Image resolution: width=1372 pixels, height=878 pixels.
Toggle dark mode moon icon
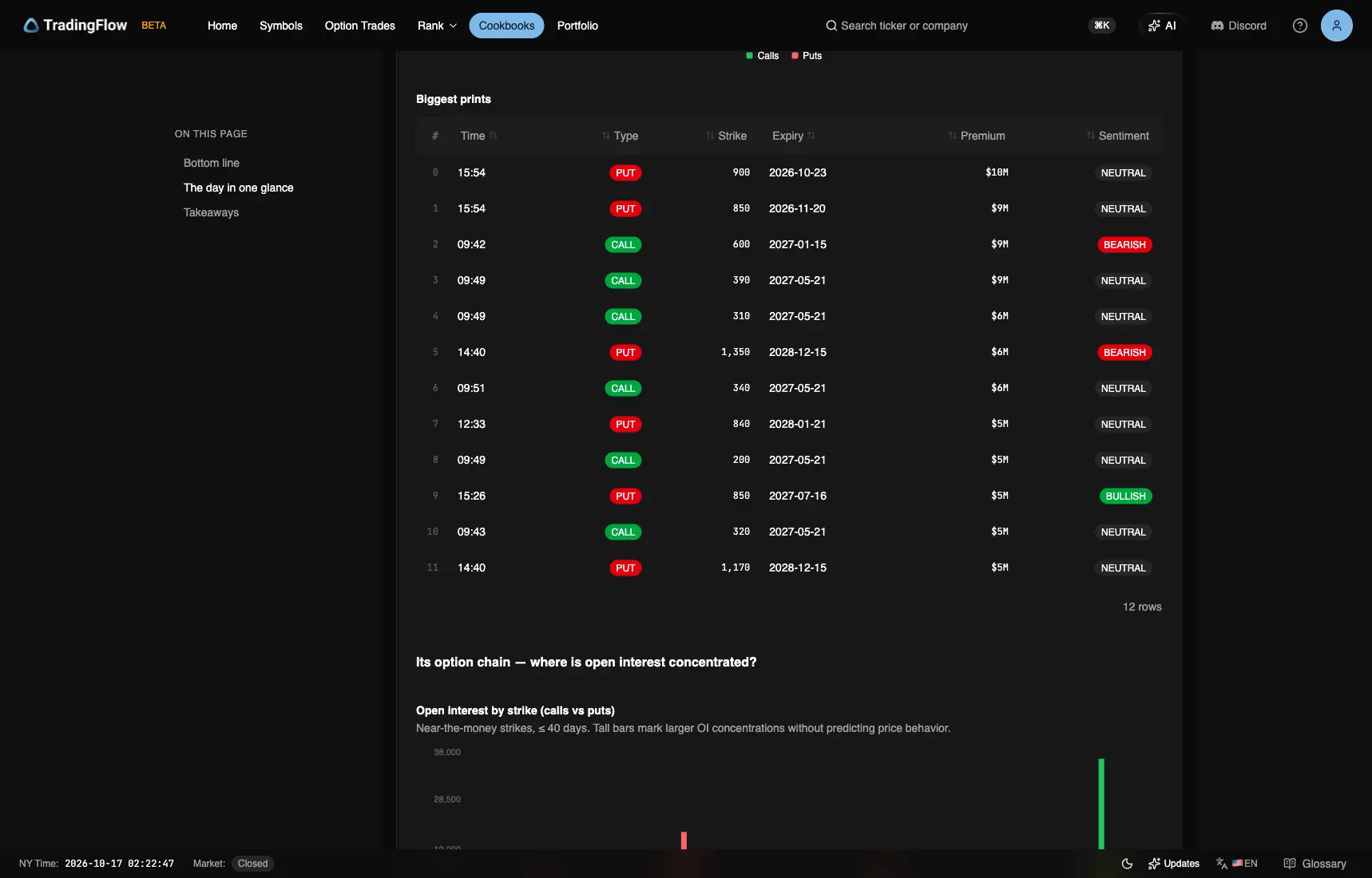point(1127,864)
